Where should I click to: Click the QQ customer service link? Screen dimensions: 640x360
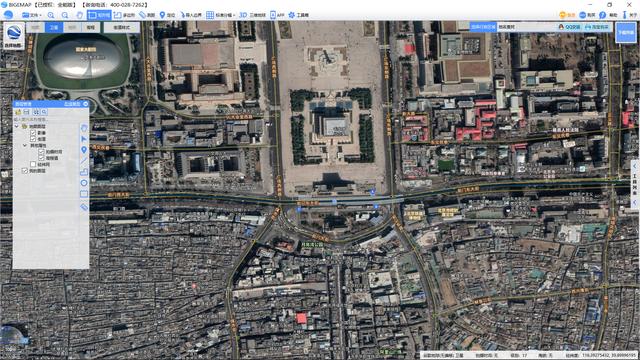click(x=569, y=27)
